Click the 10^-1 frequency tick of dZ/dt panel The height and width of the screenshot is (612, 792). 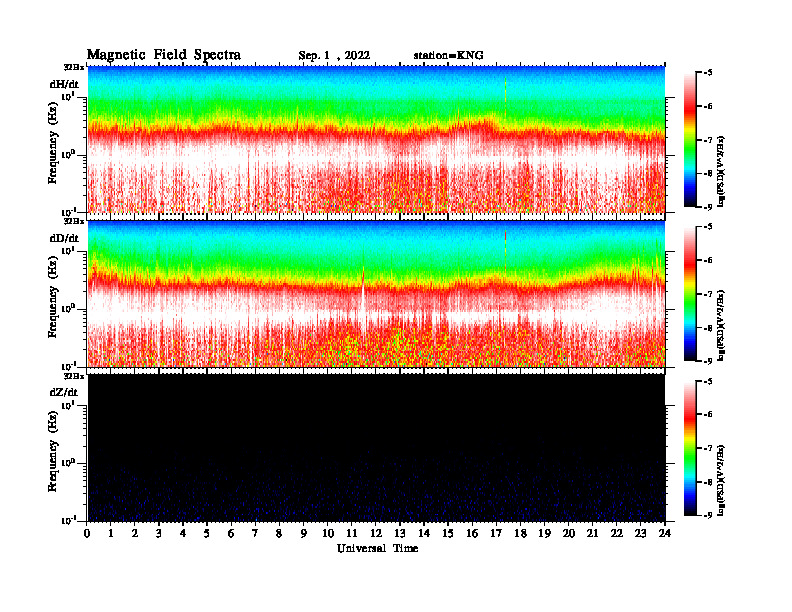pyautogui.click(x=68, y=520)
